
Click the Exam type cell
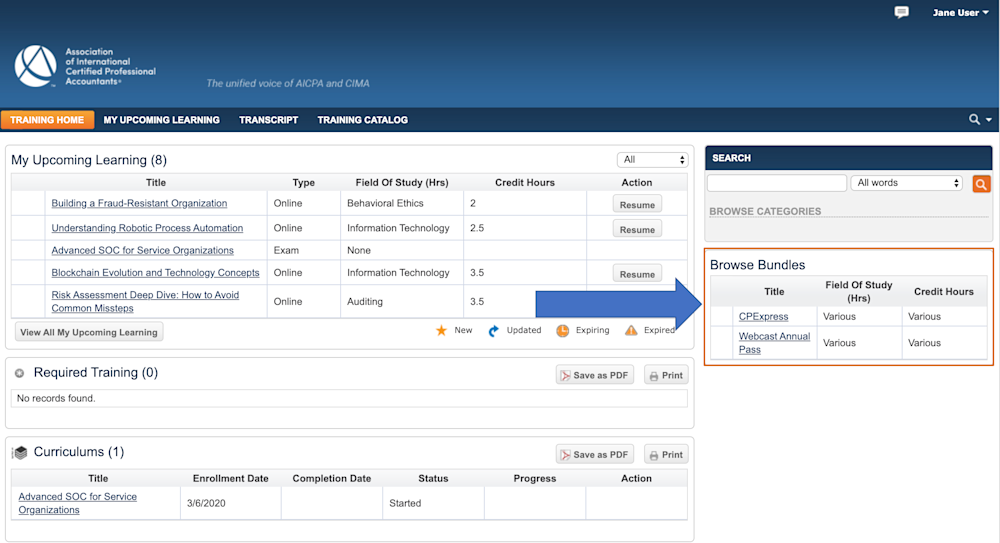pos(286,250)
